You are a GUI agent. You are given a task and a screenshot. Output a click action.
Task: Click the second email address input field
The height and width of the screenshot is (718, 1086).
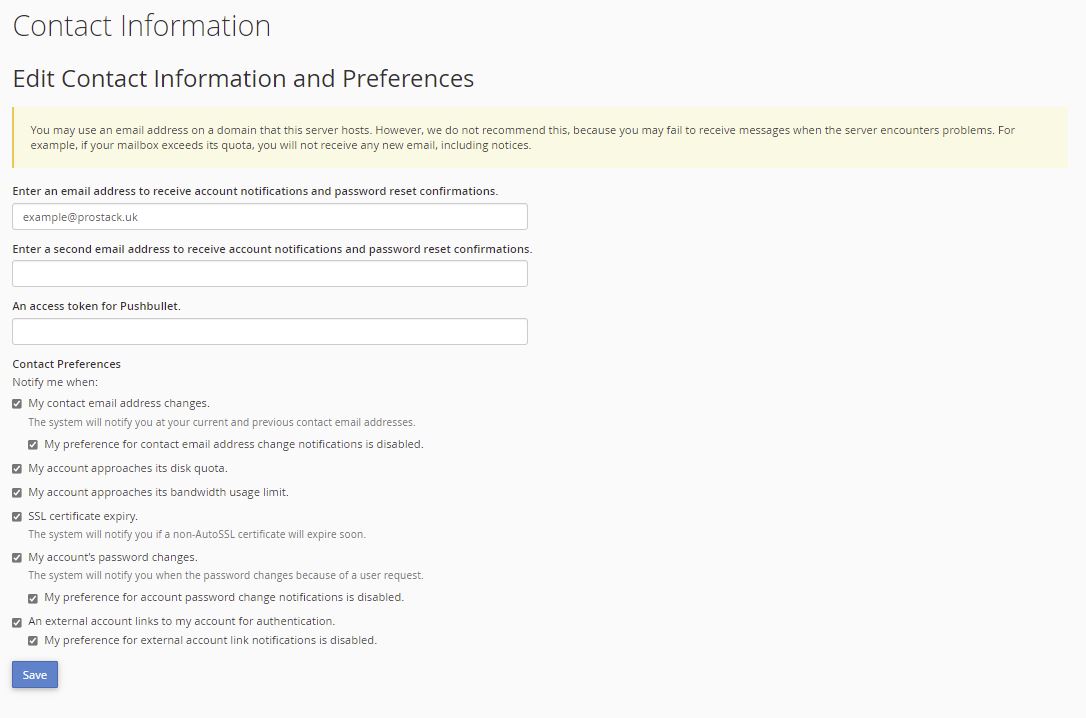pos(269,274)
